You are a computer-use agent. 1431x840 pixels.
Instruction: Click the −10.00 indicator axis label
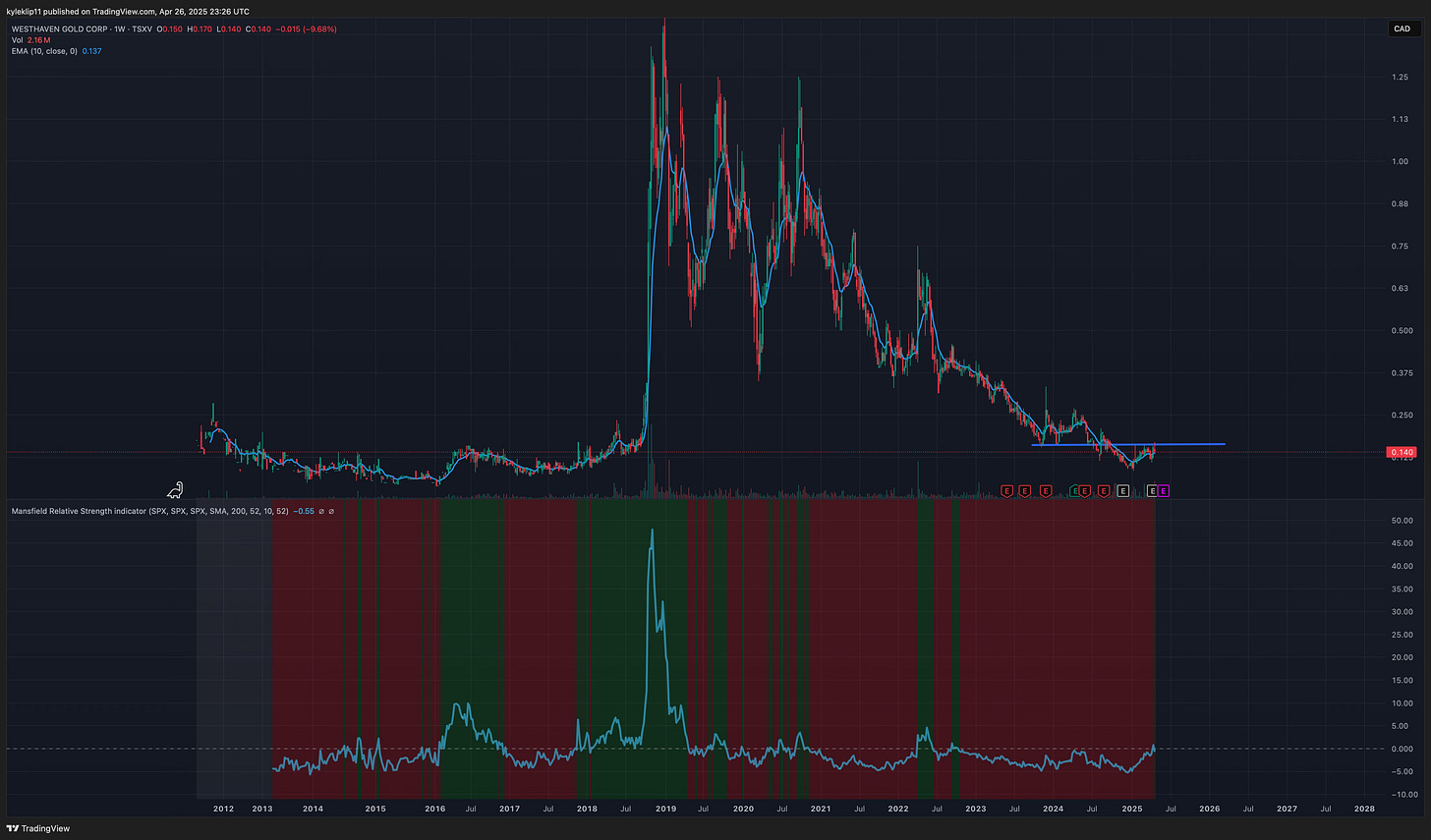pos(1402,794)
